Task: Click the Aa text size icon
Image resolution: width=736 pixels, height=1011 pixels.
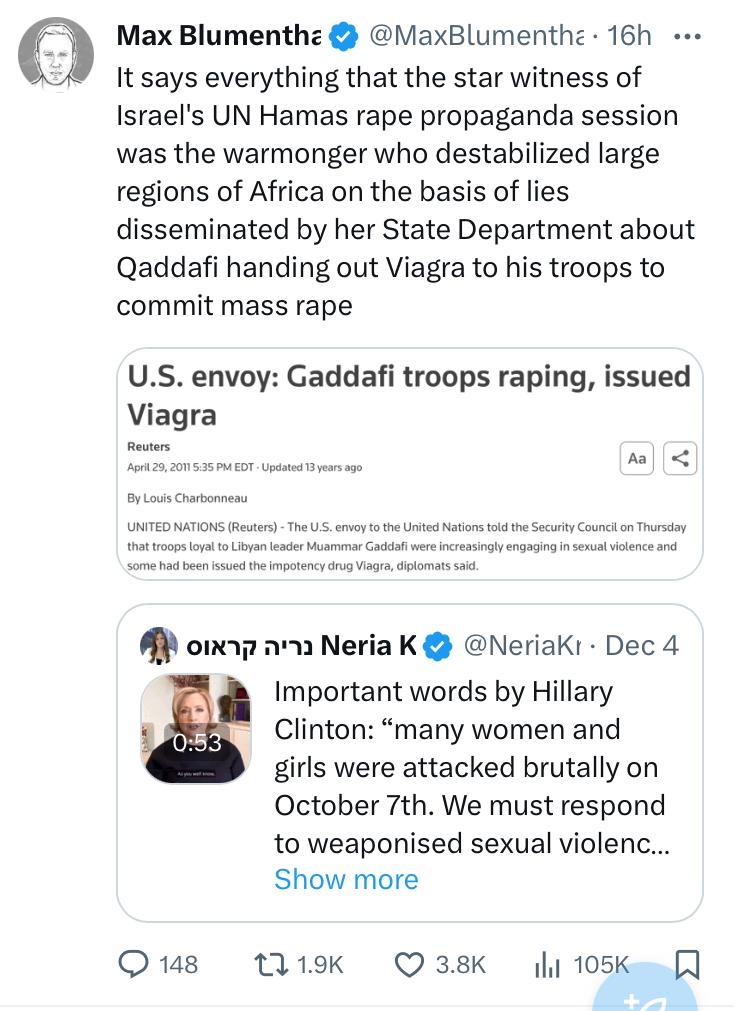Action: click(x=637, y=458)
